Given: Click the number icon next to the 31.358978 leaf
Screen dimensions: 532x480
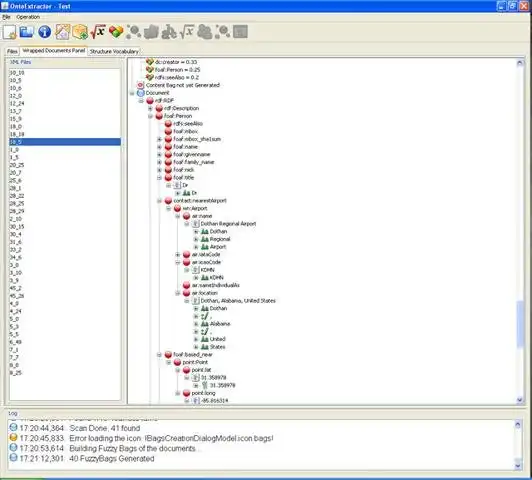Looking at the screenshot, I should click(x=205, y=385).
